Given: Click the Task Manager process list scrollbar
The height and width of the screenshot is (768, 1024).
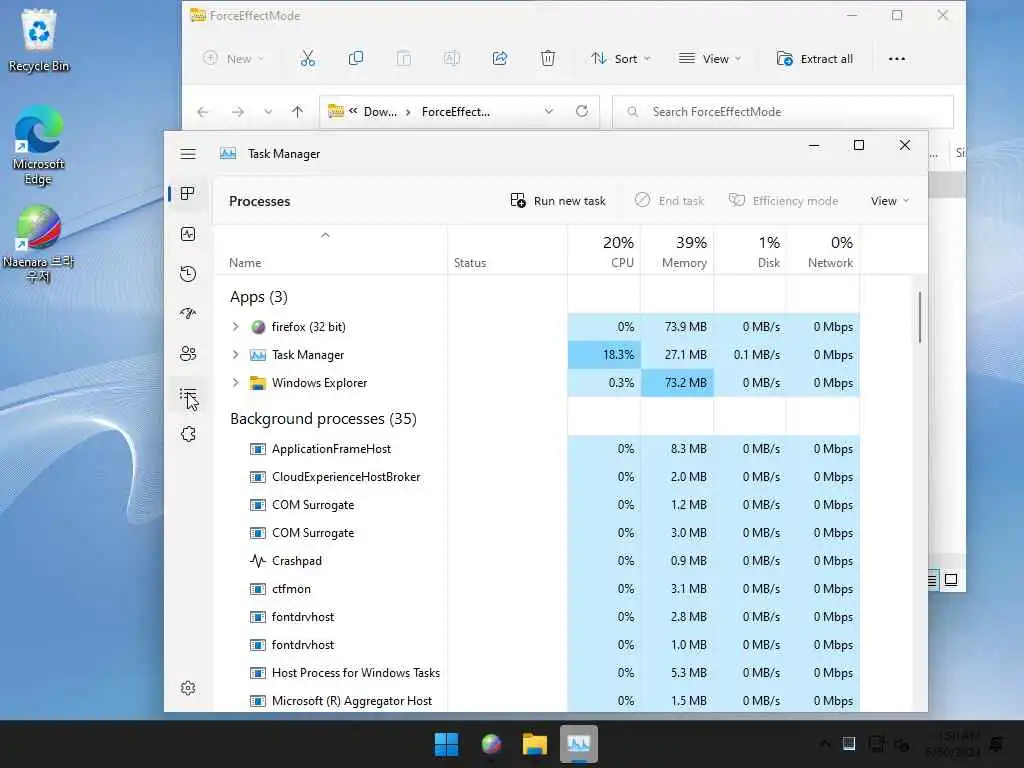Looking at the screenshot, I should pyautogui.click(x=920, y=317).
